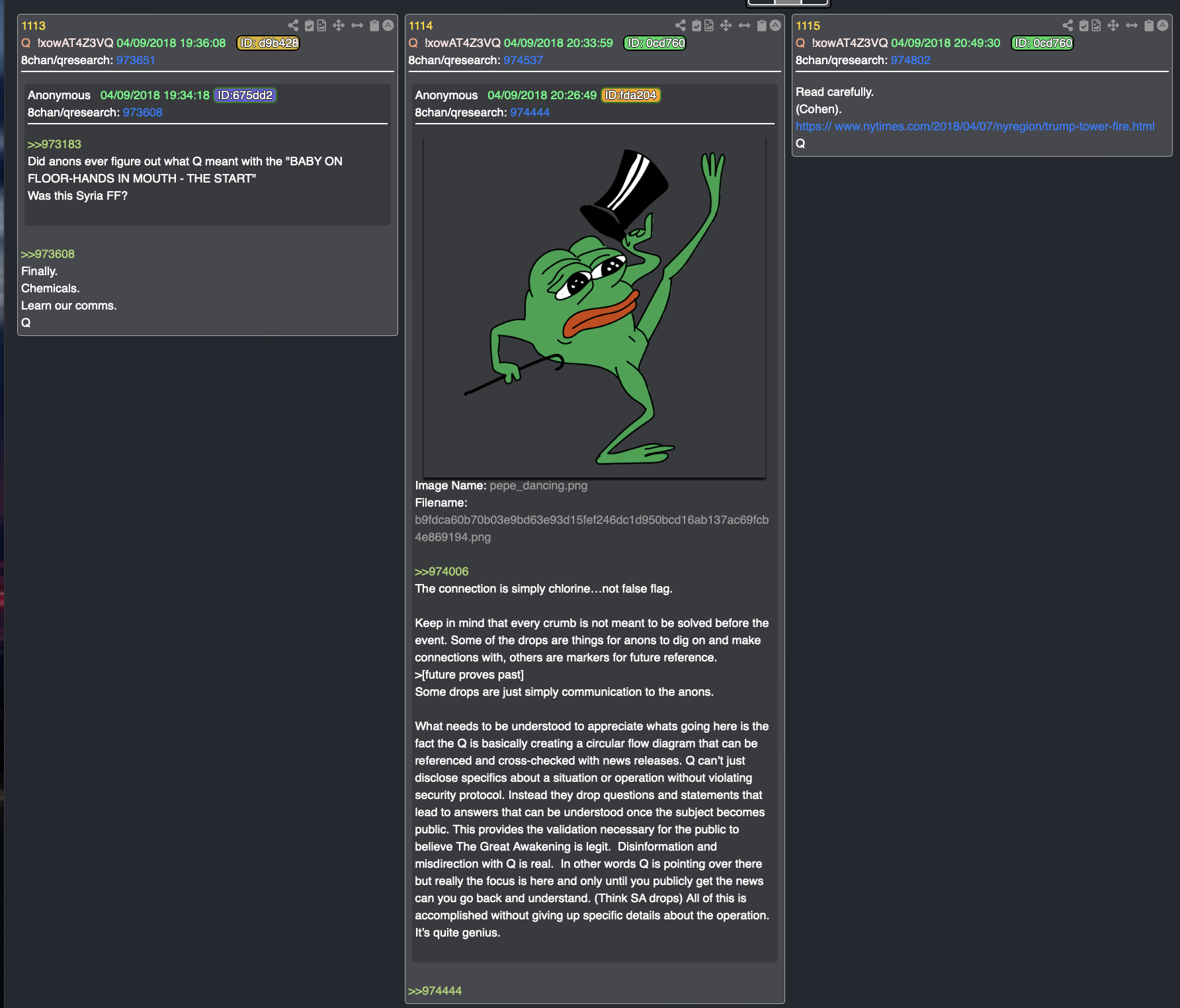Click the horizontal-arrows width icon on post 1115
The width and height of the screenshot is (1180, 1008).
pos(1132,26)
